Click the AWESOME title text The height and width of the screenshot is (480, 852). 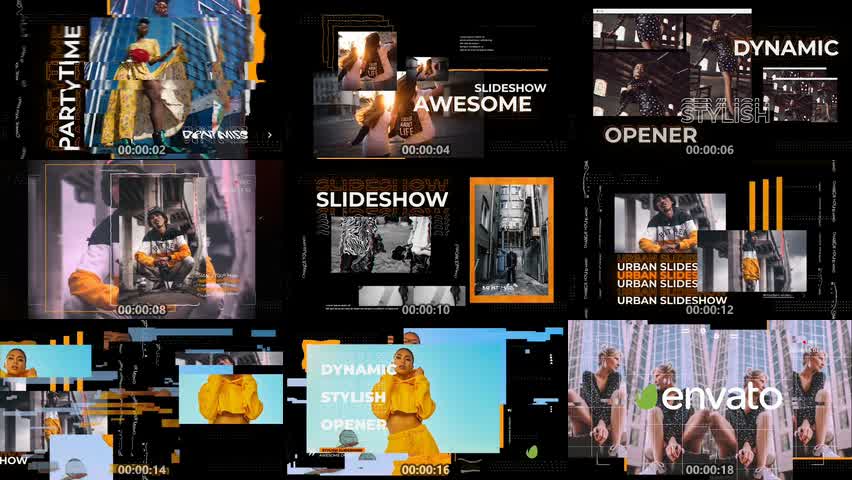click(473, 104)
